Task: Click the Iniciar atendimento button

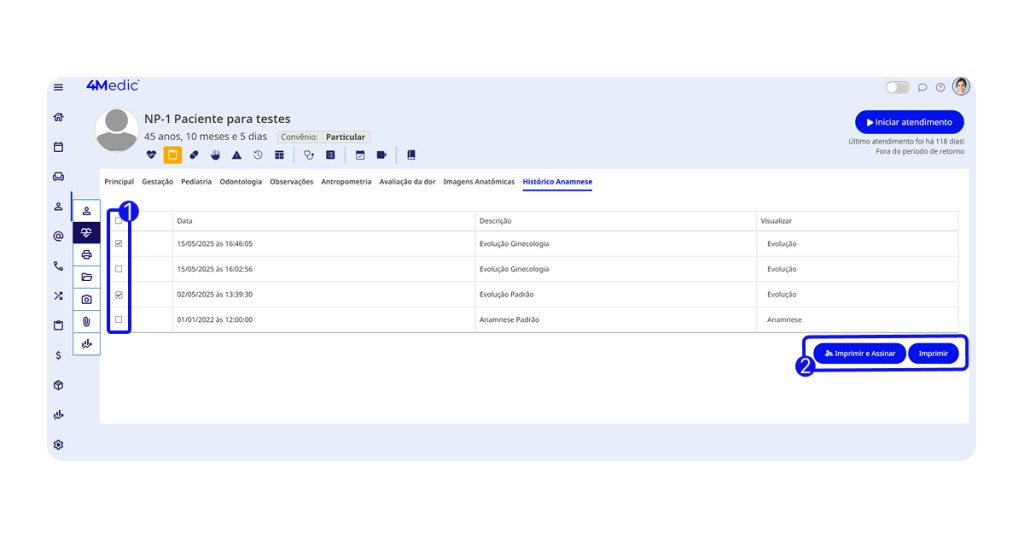Action: pos(909,122)
